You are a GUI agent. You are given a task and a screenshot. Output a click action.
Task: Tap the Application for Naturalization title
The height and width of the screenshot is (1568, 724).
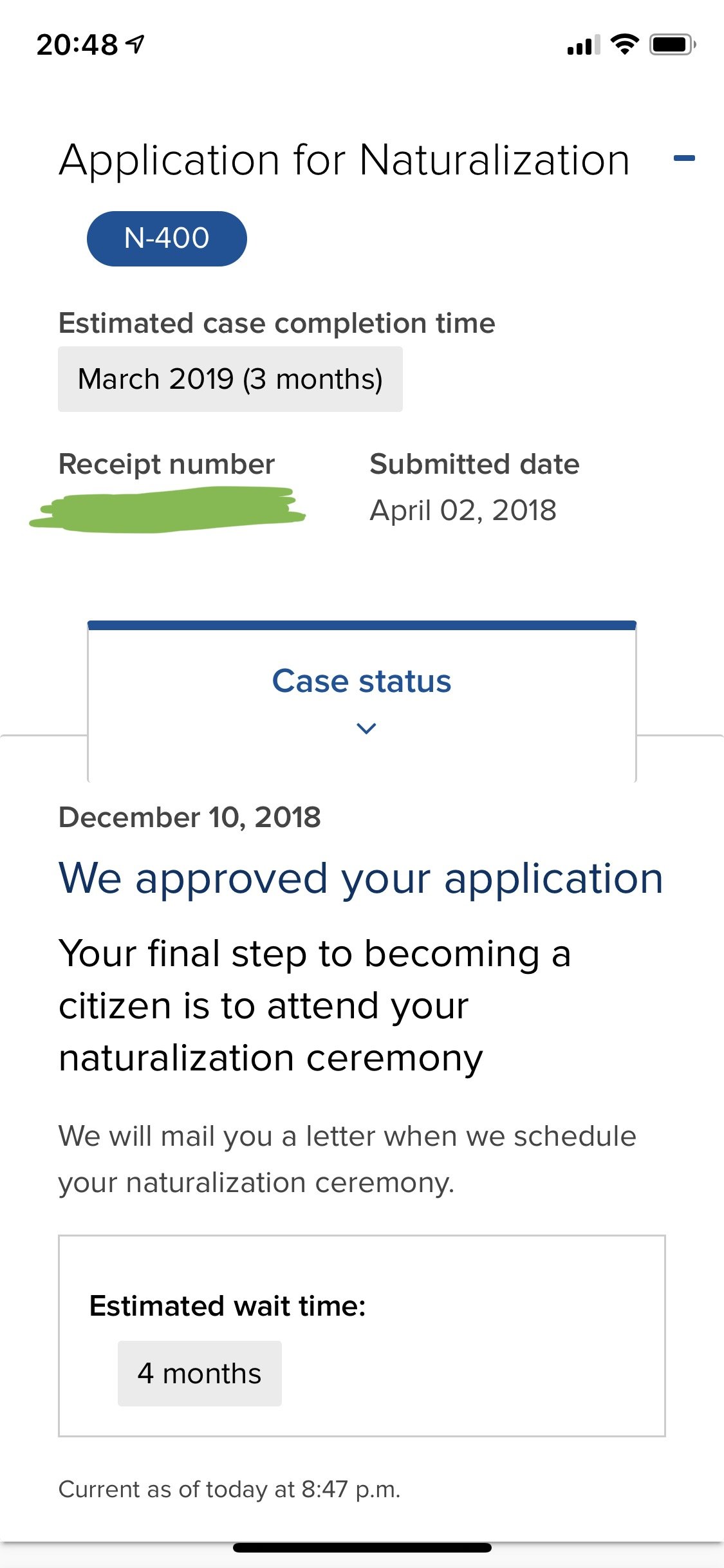point(344,160)
